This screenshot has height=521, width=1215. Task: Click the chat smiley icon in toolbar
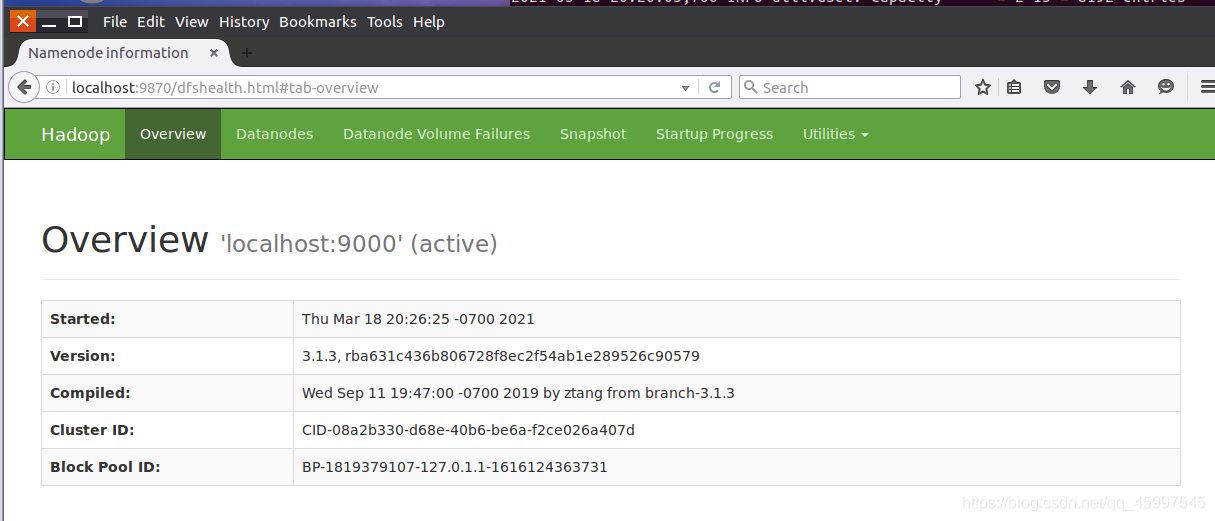[x=1166, y=88]
